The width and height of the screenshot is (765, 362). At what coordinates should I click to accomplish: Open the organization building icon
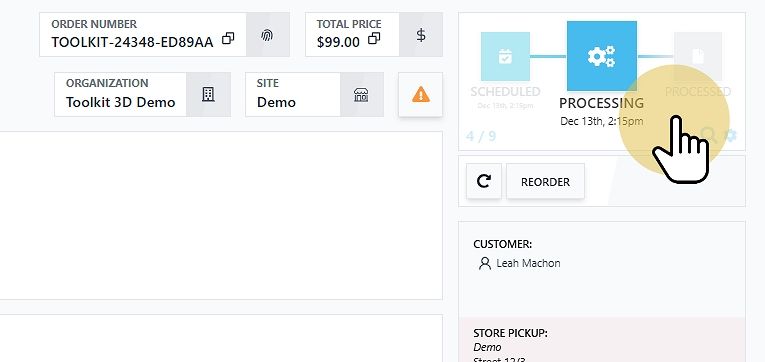pyautogui.click(x=208, y=95)
